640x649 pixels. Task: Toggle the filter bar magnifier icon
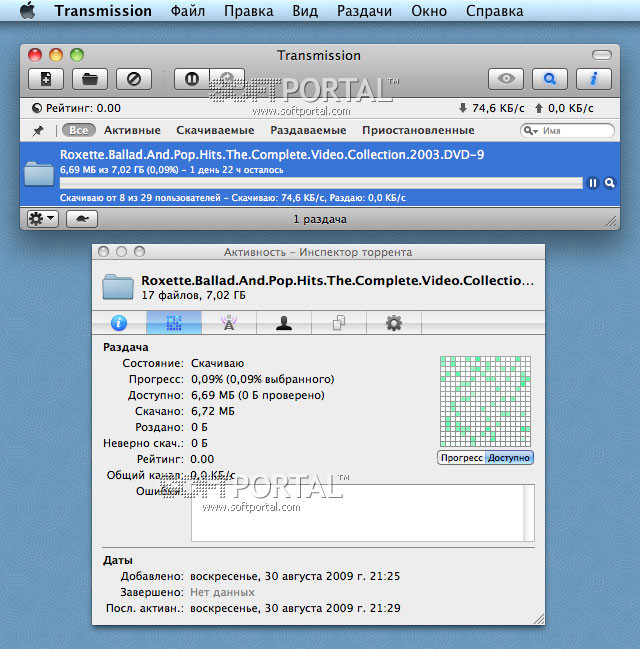coord(550,79)
